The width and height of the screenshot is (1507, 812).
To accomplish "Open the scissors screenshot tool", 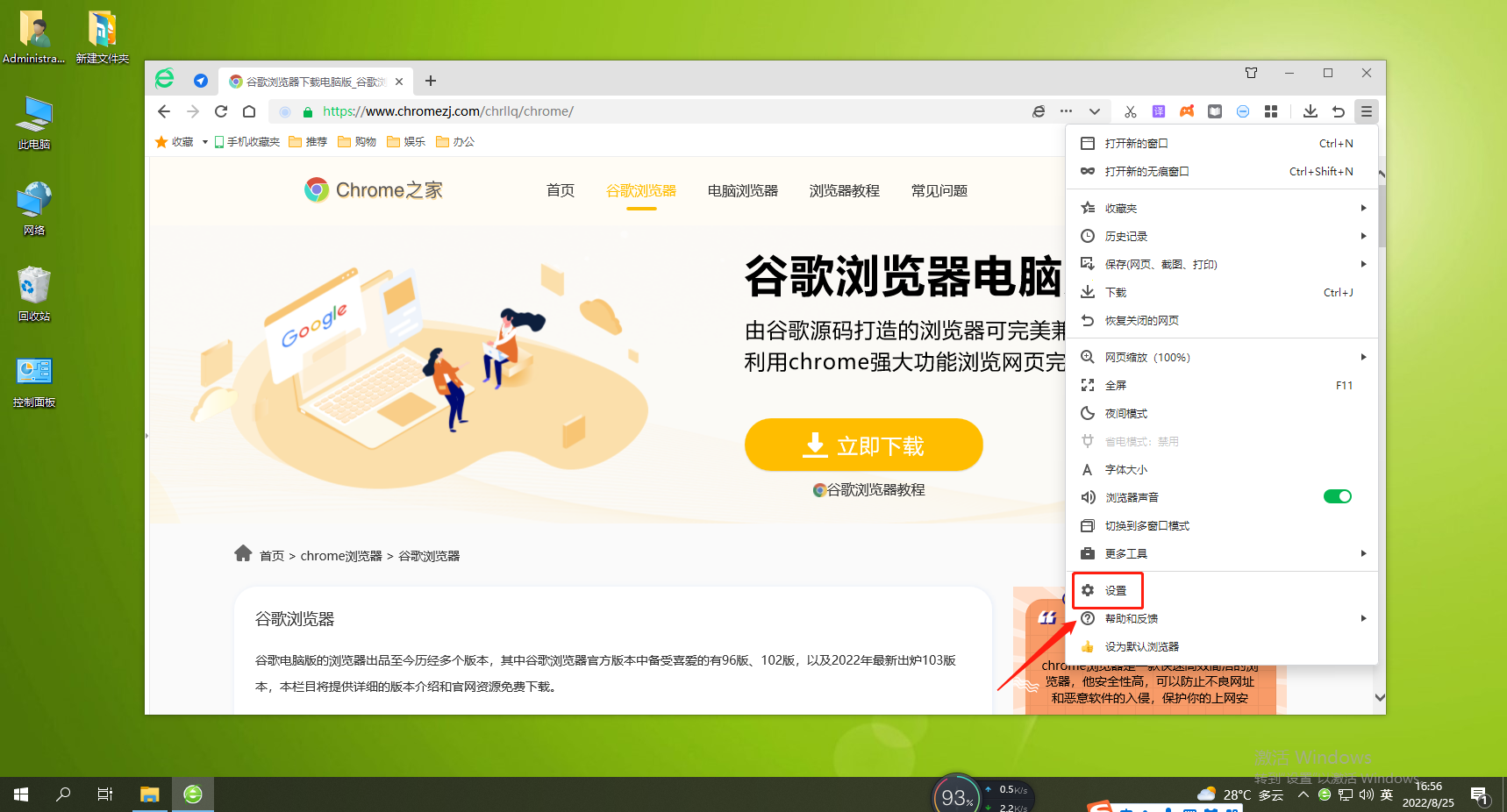I will (1131, 111).
